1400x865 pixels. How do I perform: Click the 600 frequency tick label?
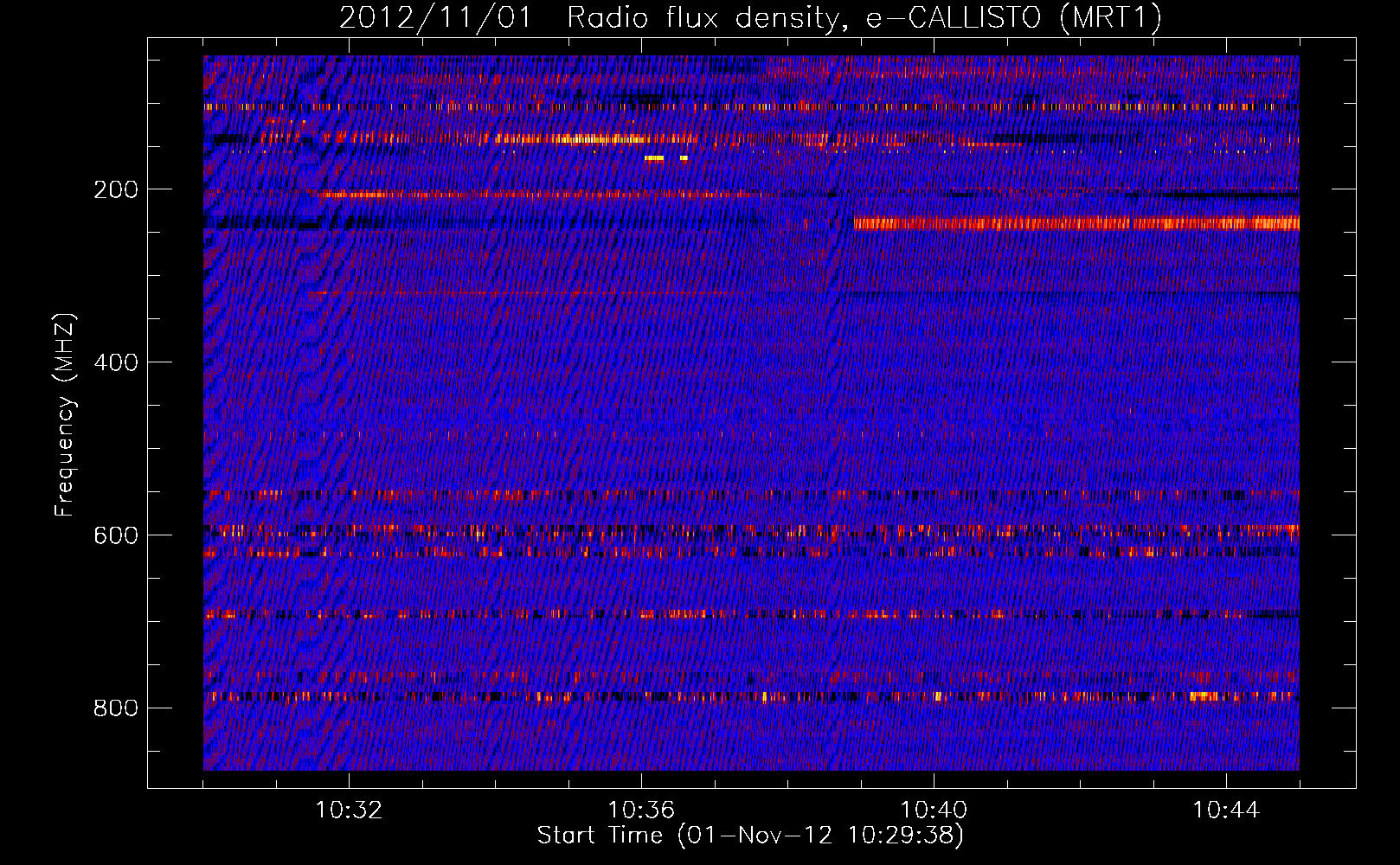(x=115, y=535)
